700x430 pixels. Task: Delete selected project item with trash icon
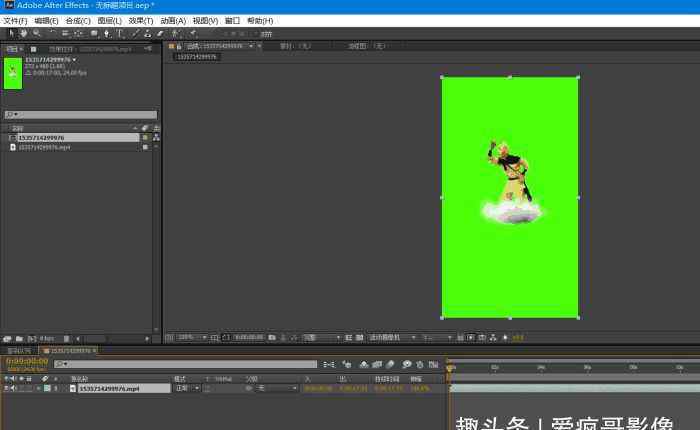pos(67,339)
